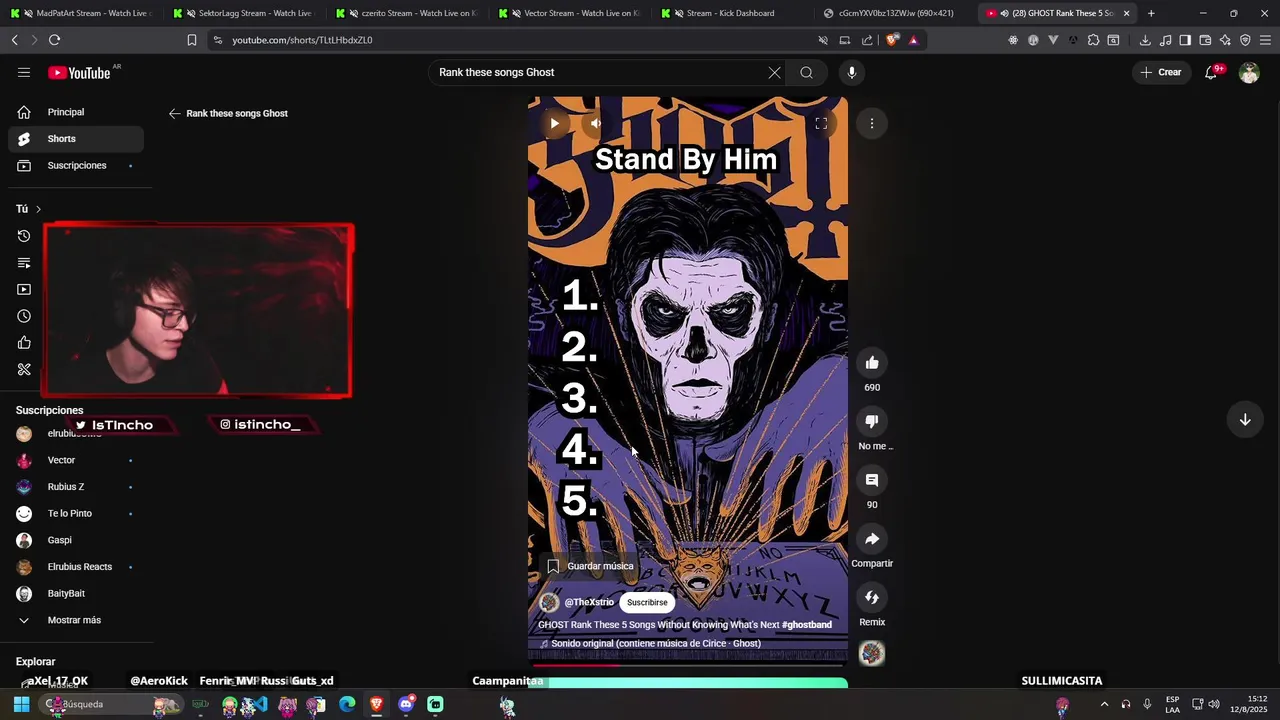Open the comments on the Short
1280x720 pixels.
click(872, 480)
